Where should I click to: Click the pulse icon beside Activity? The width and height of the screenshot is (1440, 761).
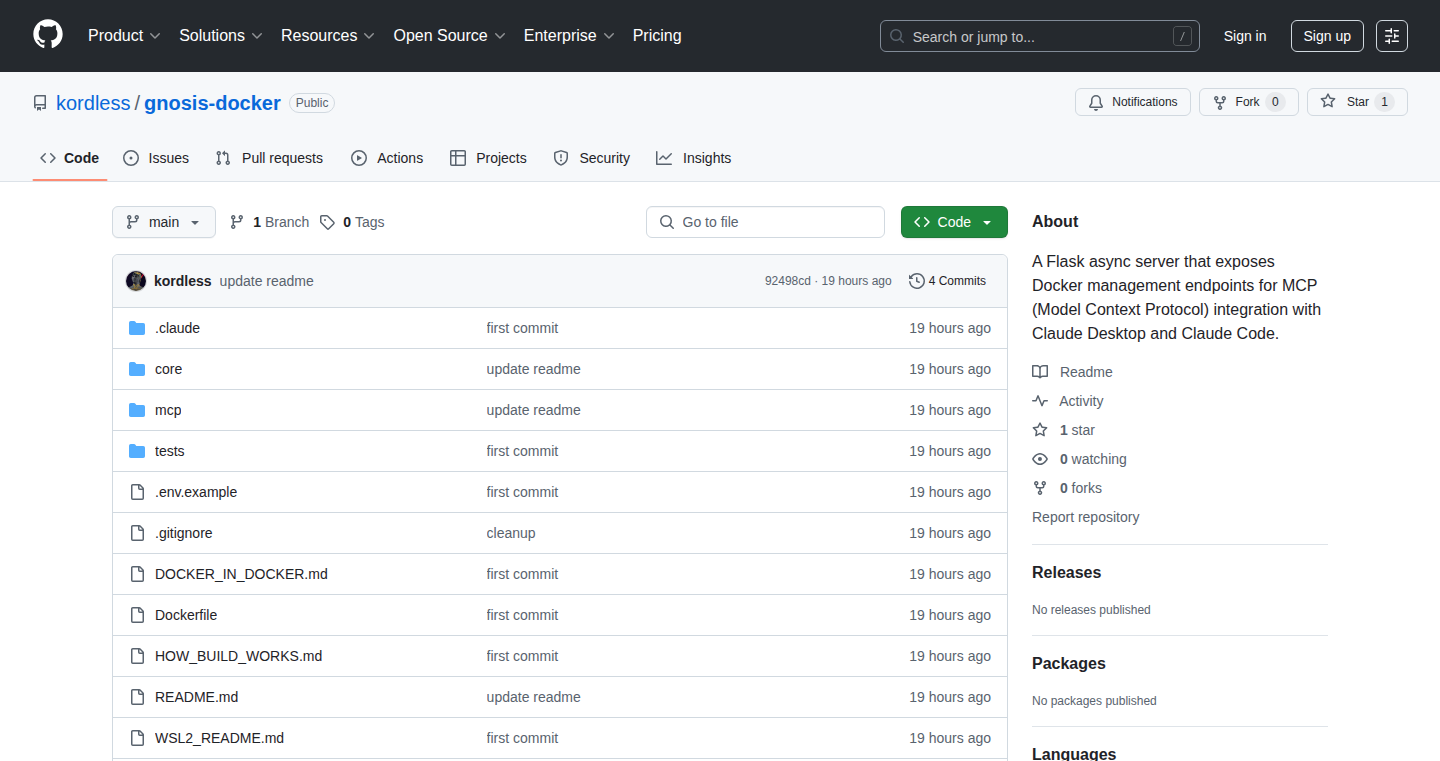pos(1040,401)
